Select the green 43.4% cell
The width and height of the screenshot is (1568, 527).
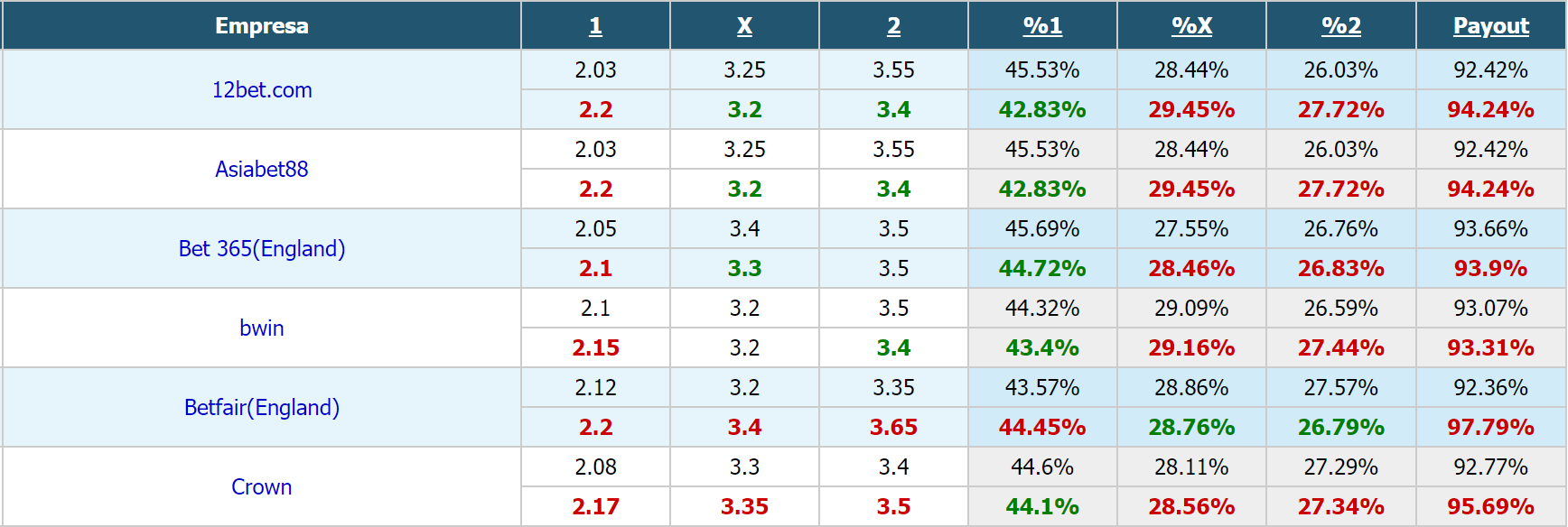1042,348
